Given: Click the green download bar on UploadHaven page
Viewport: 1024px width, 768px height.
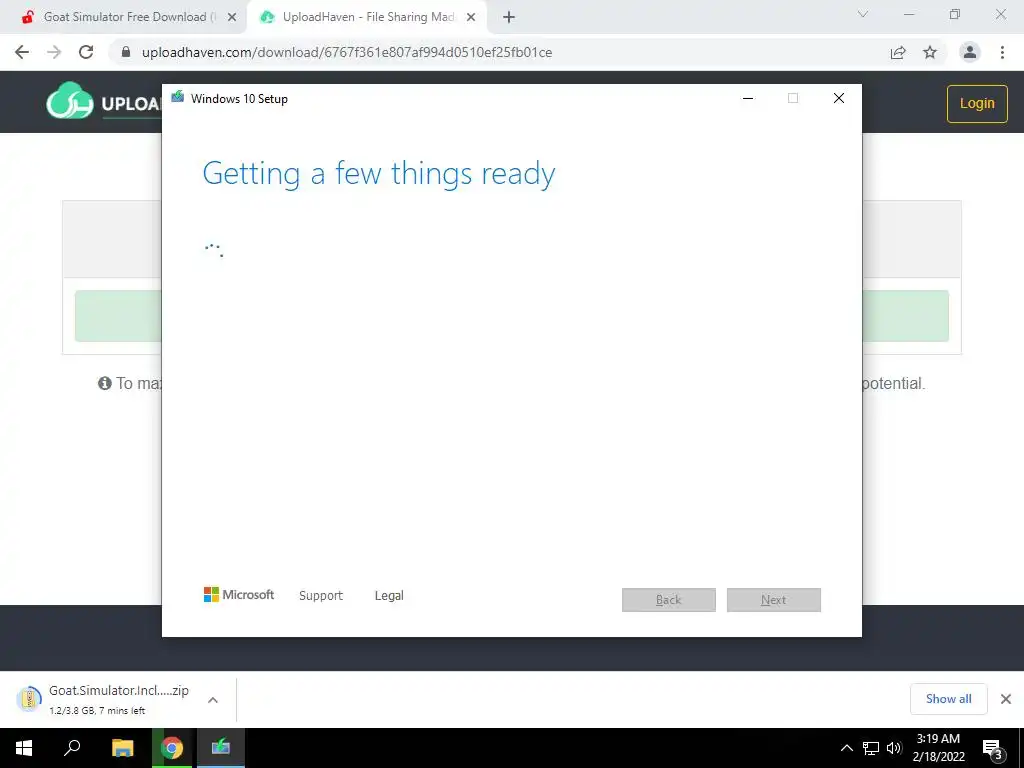Looking at the screenshot, I should click(x=118, y=316).
